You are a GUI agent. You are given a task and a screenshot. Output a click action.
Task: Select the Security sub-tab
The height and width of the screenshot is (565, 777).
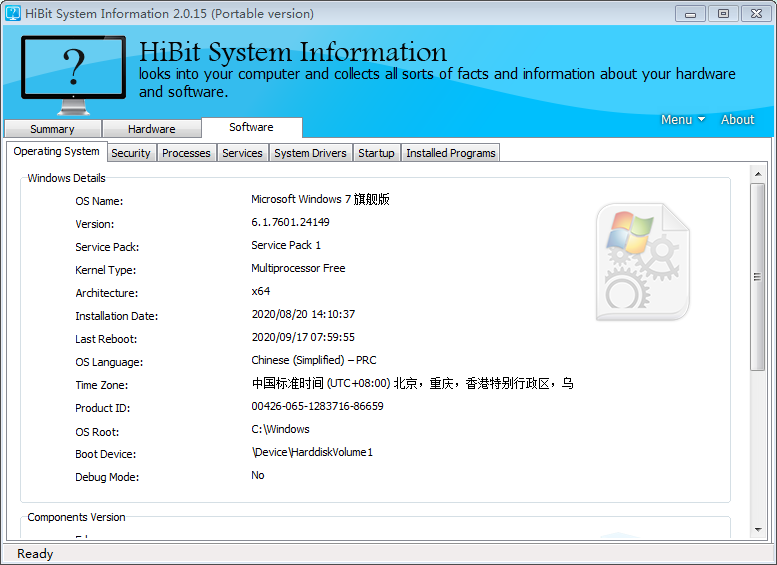131,153
